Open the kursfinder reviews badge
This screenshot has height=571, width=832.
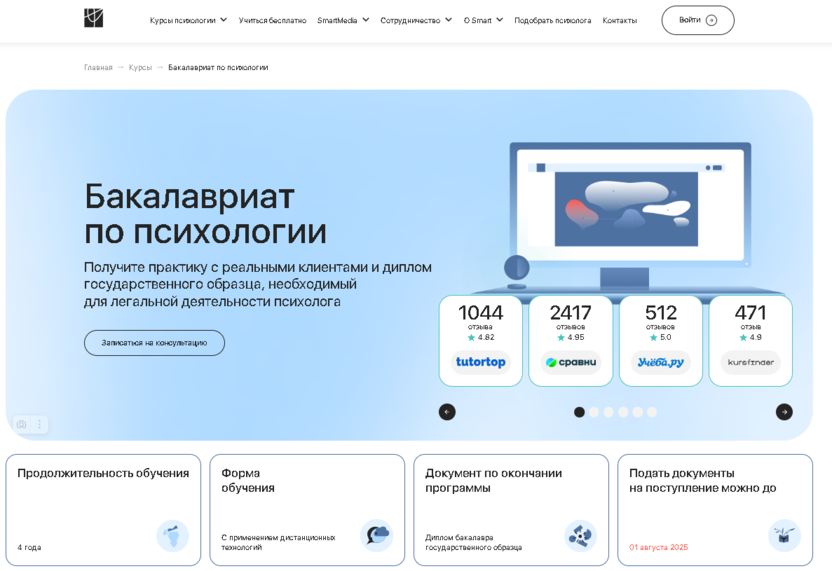point(751,362)
